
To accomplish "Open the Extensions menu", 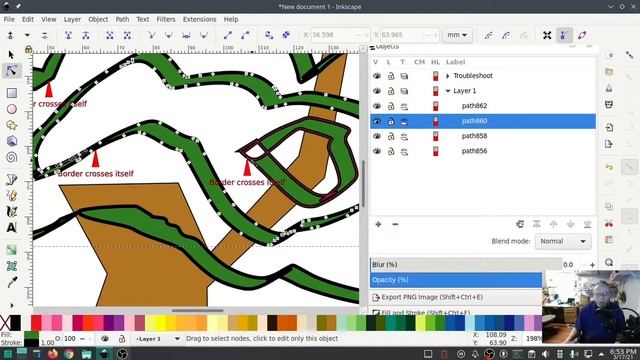I will pyautogui.click(x=199, y=19).
